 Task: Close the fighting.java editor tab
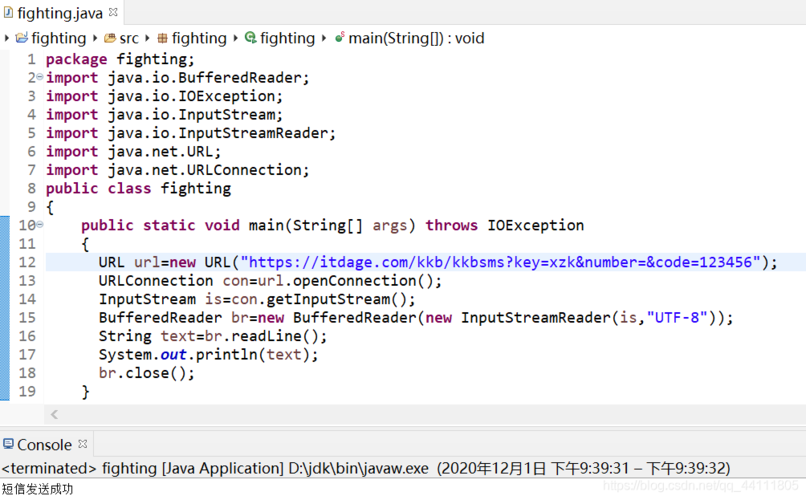[113, 12]
